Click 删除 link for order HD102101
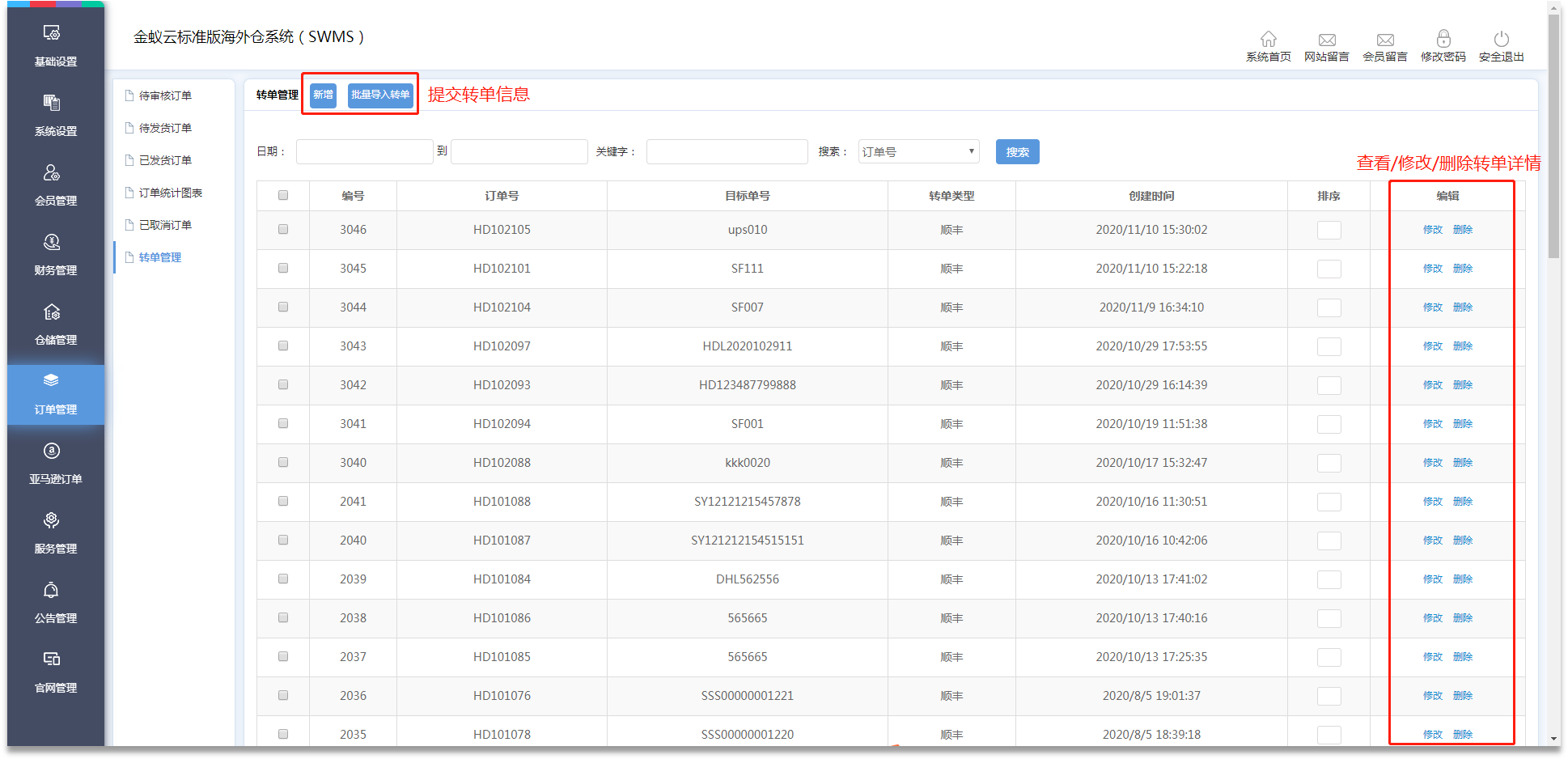 click(x=1462, y=269)
